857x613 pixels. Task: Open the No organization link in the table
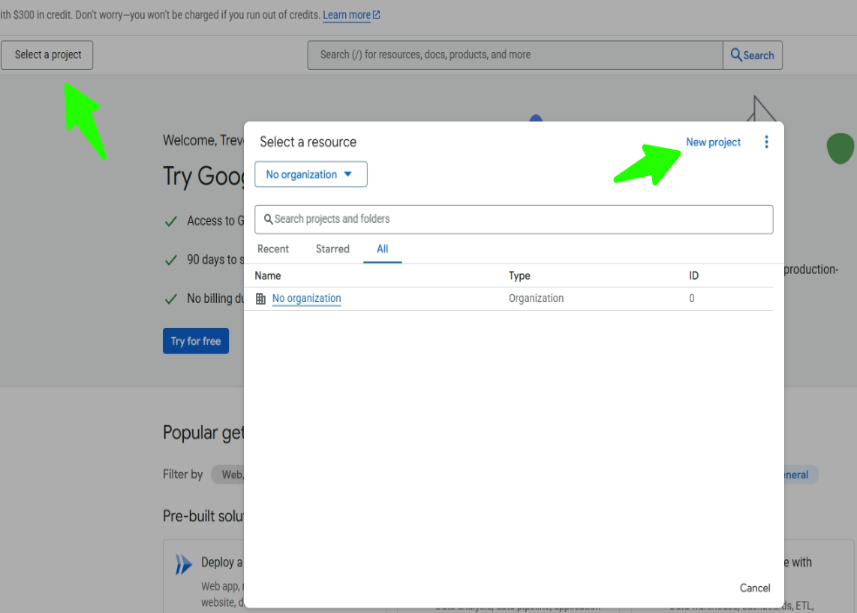coord(306,299)
